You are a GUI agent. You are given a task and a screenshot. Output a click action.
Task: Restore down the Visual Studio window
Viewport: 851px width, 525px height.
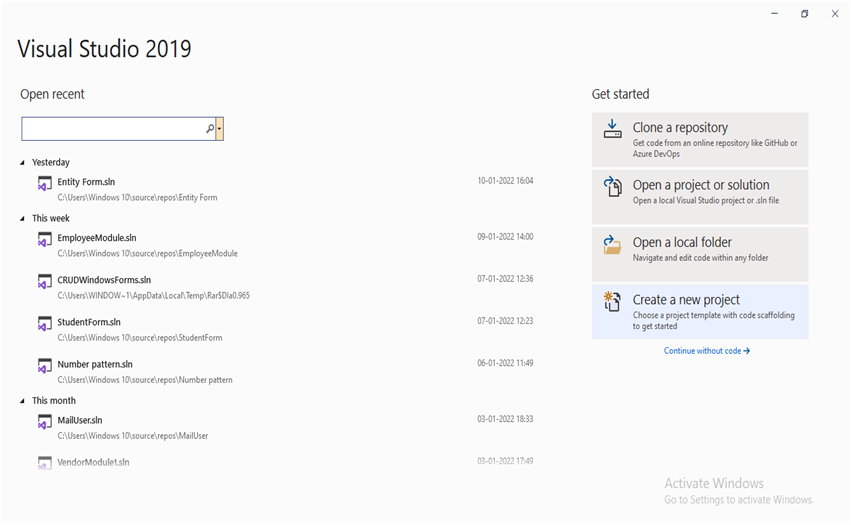click(x=804, y=14)
